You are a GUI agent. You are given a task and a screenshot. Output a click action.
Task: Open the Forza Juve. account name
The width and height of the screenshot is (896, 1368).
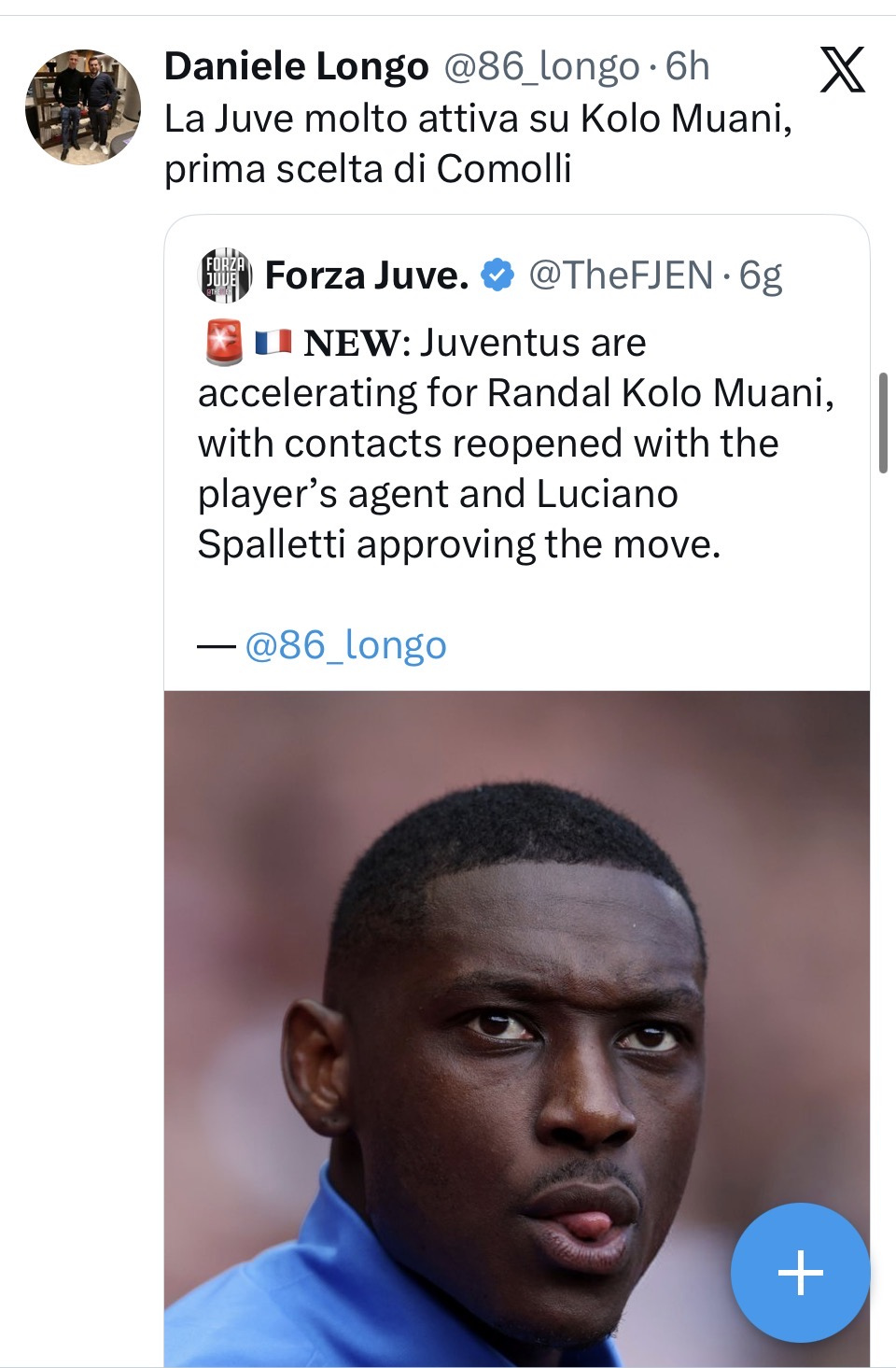tap(366, 275)
